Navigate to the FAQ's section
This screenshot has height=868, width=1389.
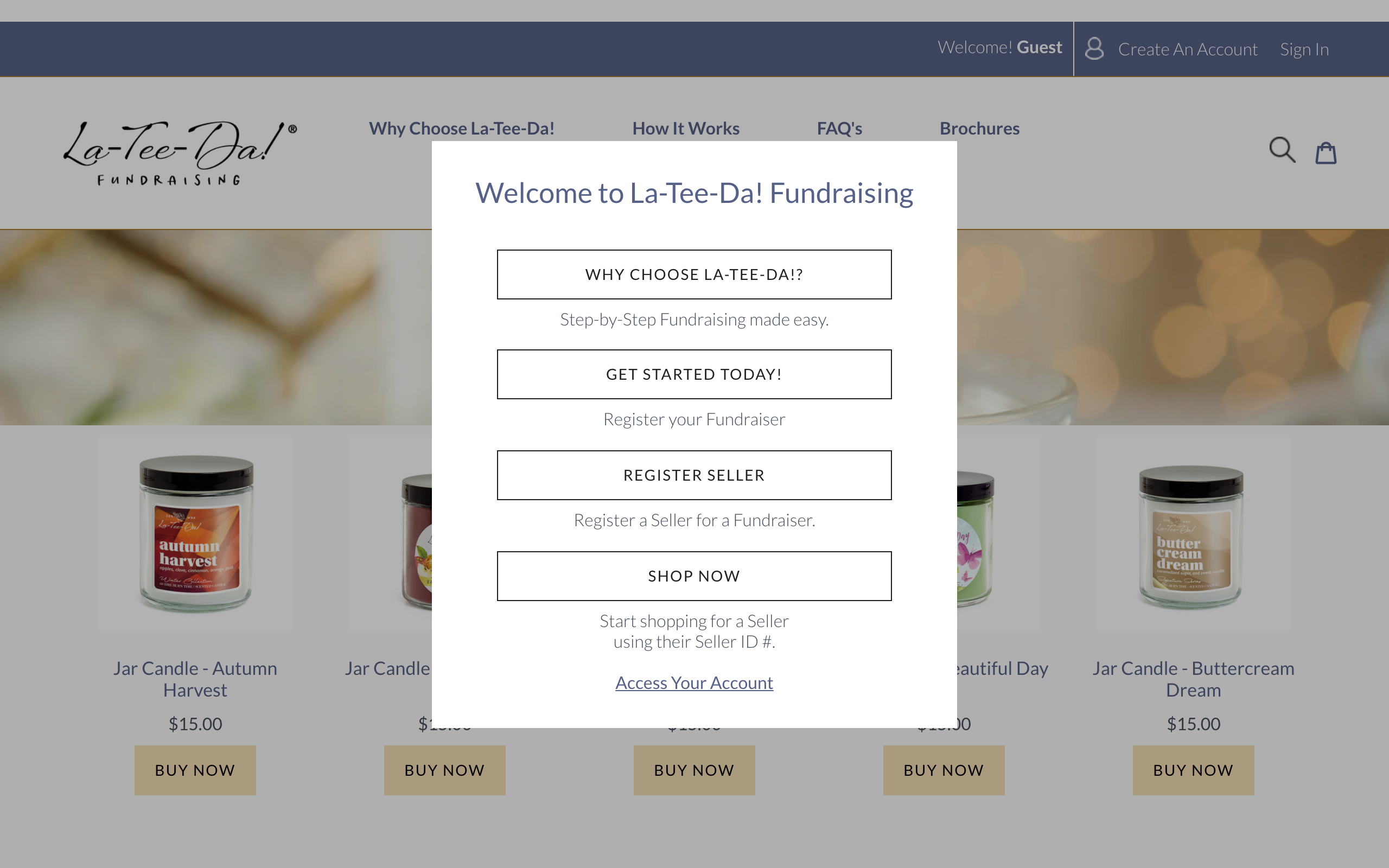839,128
